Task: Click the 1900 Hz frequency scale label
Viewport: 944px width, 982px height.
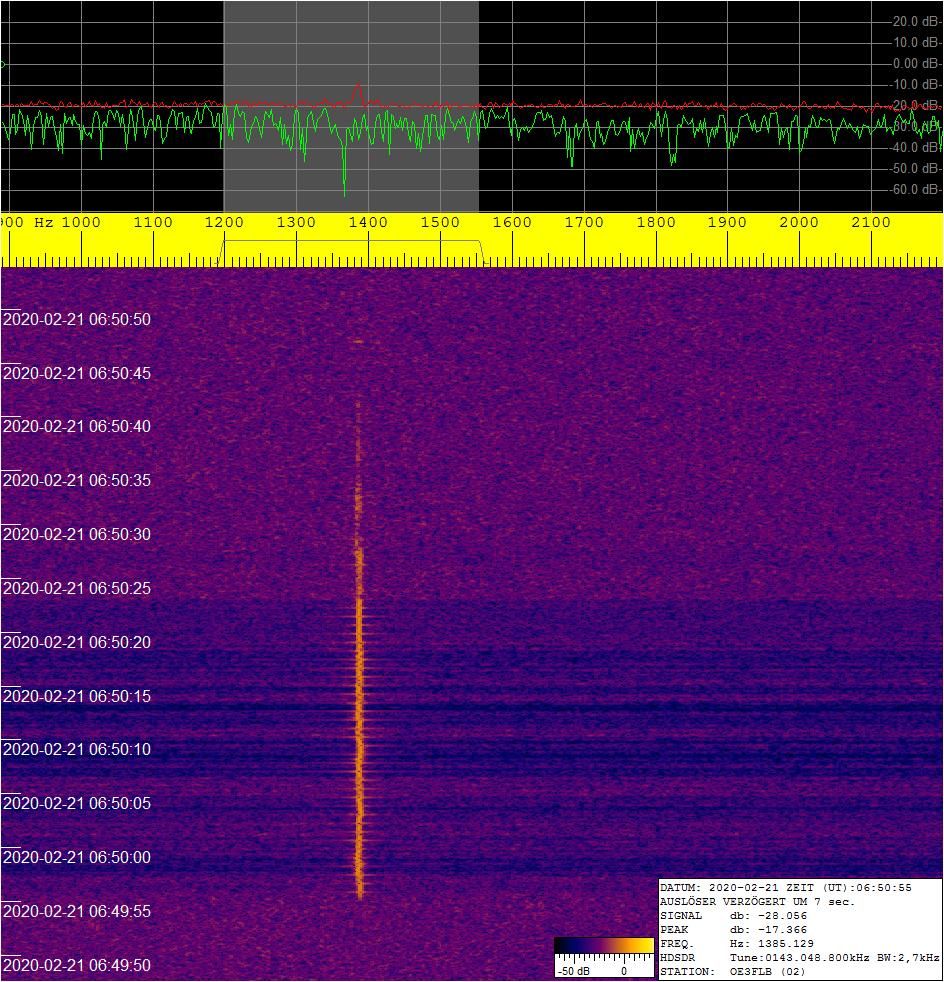Action: point(727,222)
